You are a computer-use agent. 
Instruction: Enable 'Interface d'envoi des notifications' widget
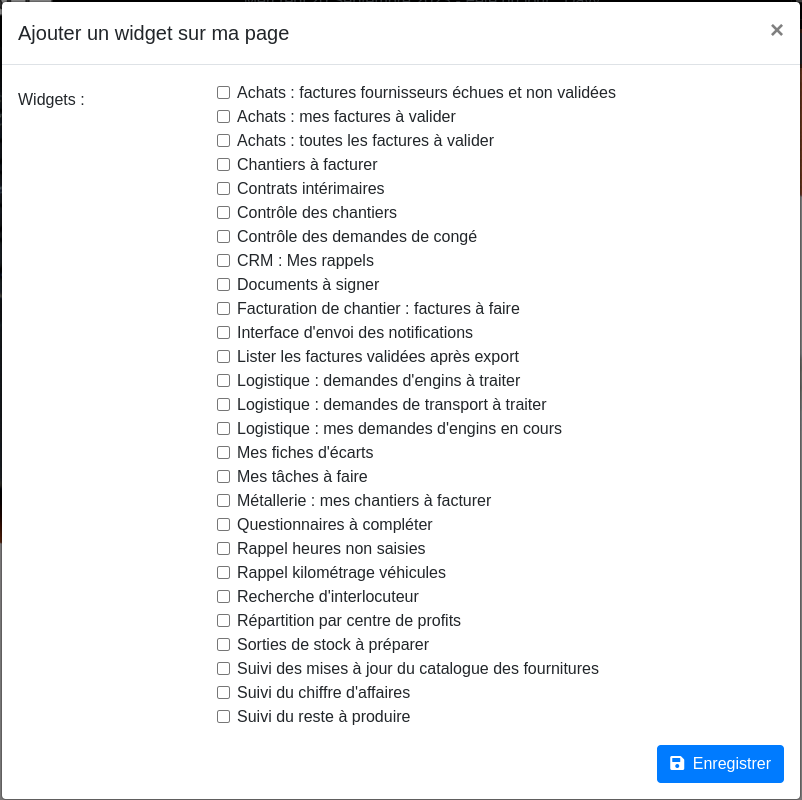224,333
